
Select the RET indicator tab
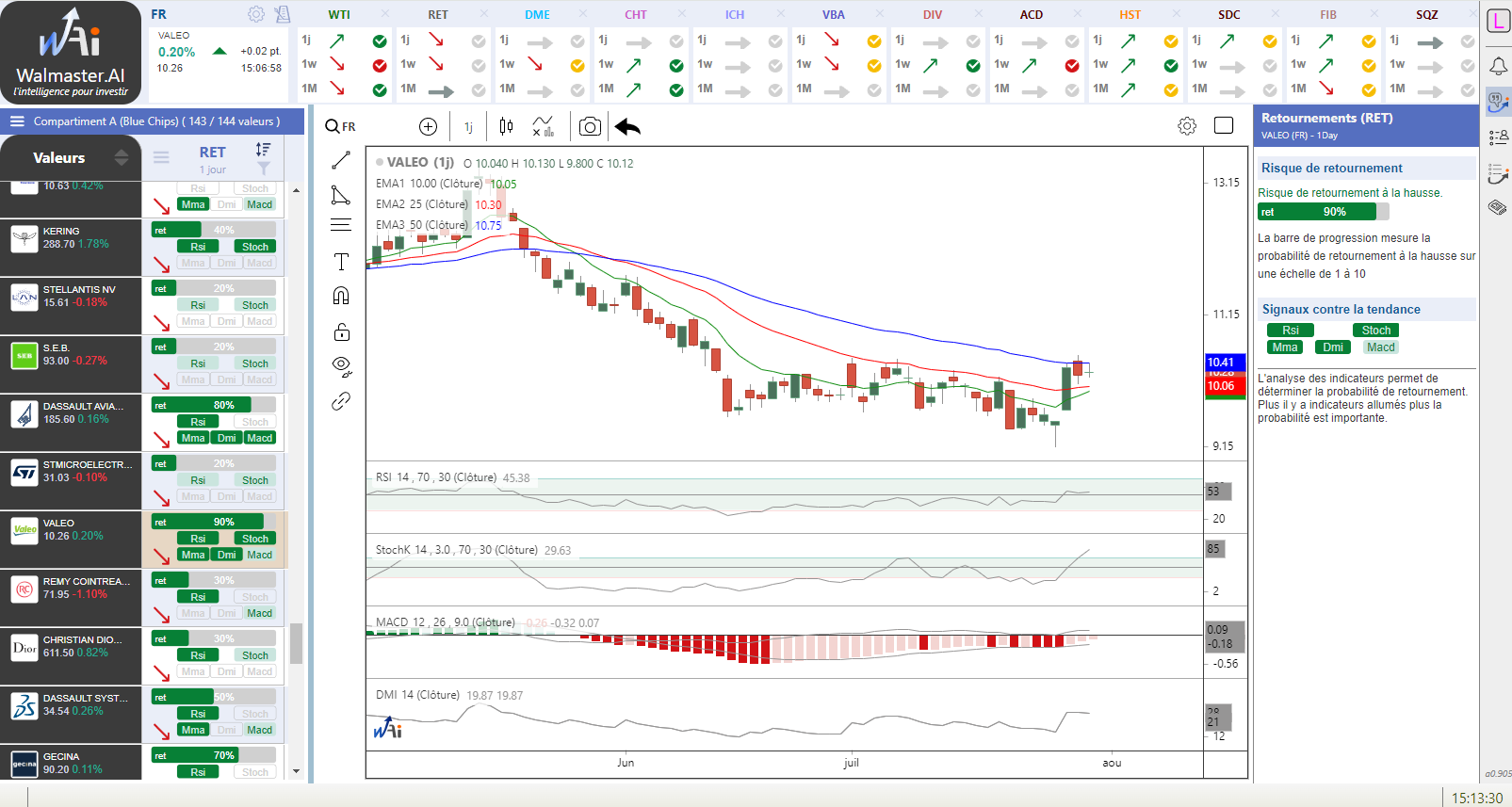click(438, 15)
